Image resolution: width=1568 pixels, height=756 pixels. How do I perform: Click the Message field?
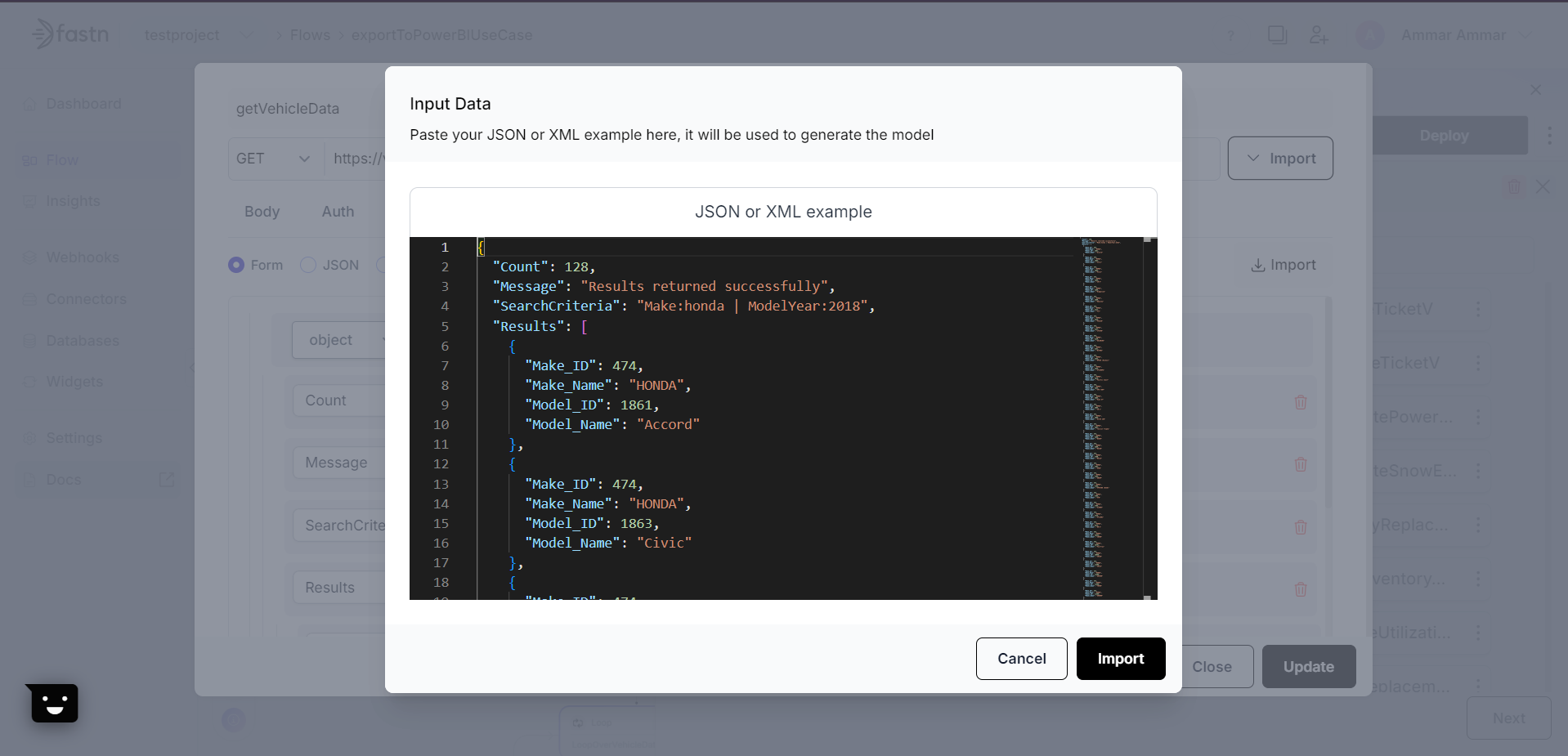point(338,463)
